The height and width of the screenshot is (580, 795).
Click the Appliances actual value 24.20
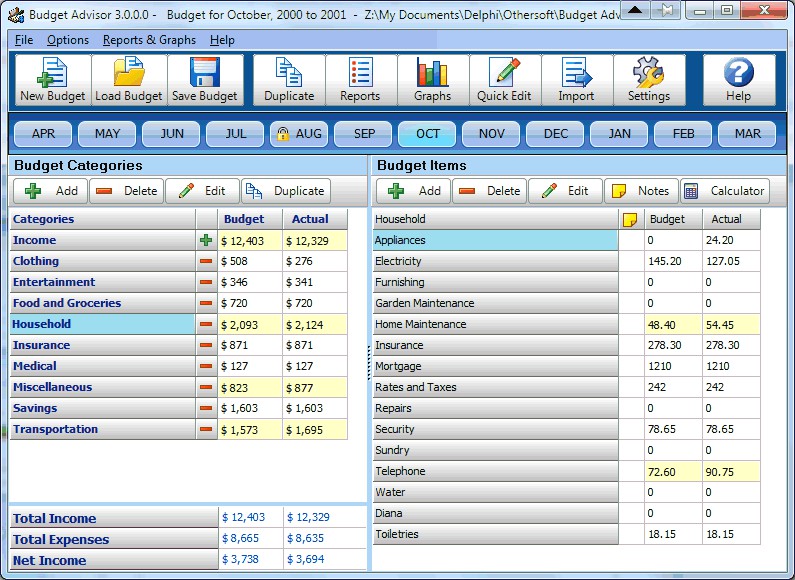click(x=731, y=240)
